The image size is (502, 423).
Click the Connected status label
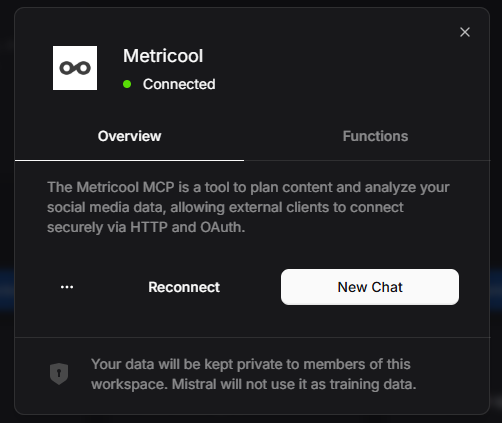click(179, 84)
